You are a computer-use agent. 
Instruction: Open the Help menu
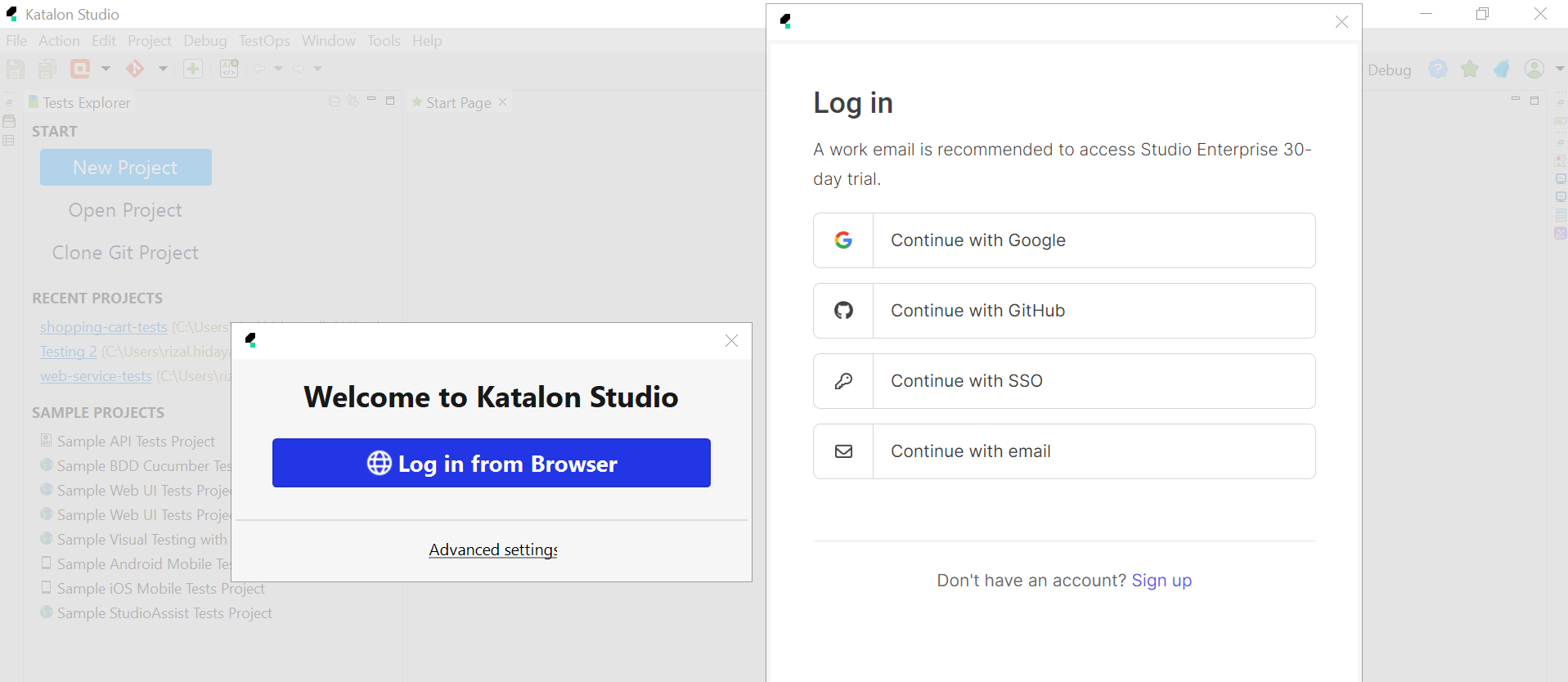427,41
